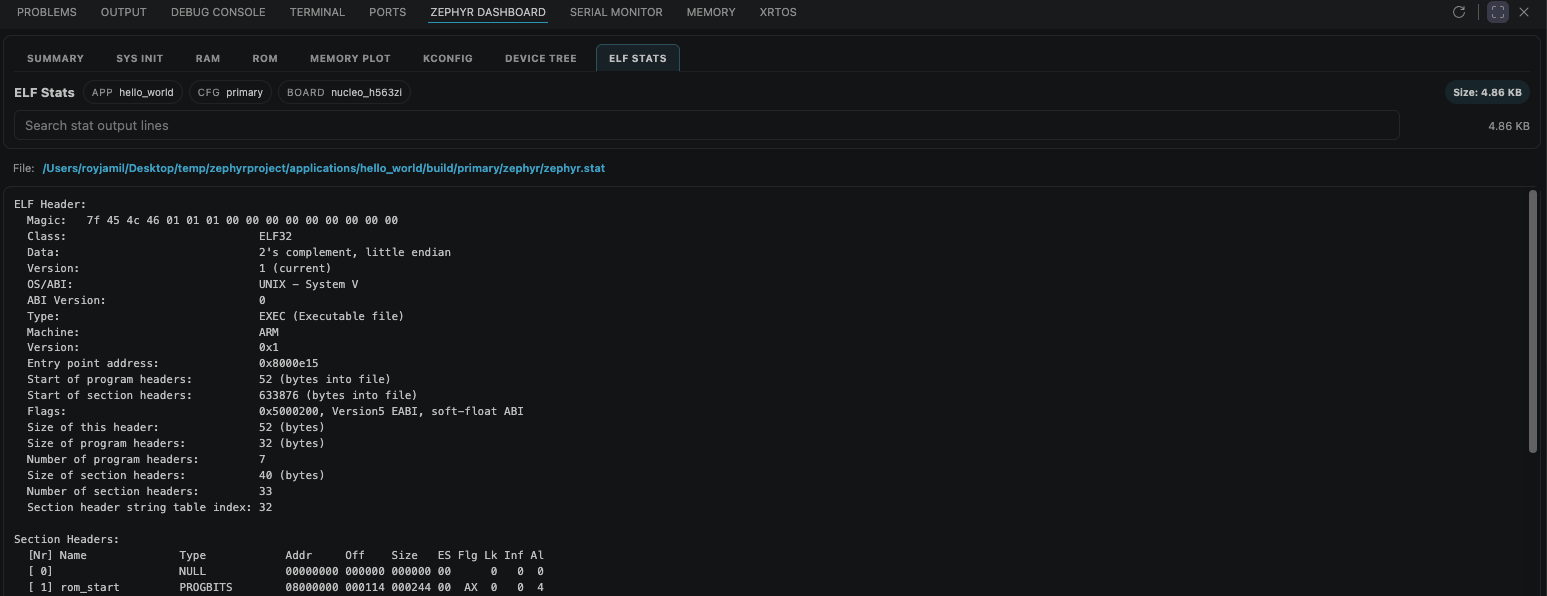The height and width of the screenshot is (596, 1547).
Task: Select the Zephyr Dashboard tab
Action: click(x=488, y=12)
